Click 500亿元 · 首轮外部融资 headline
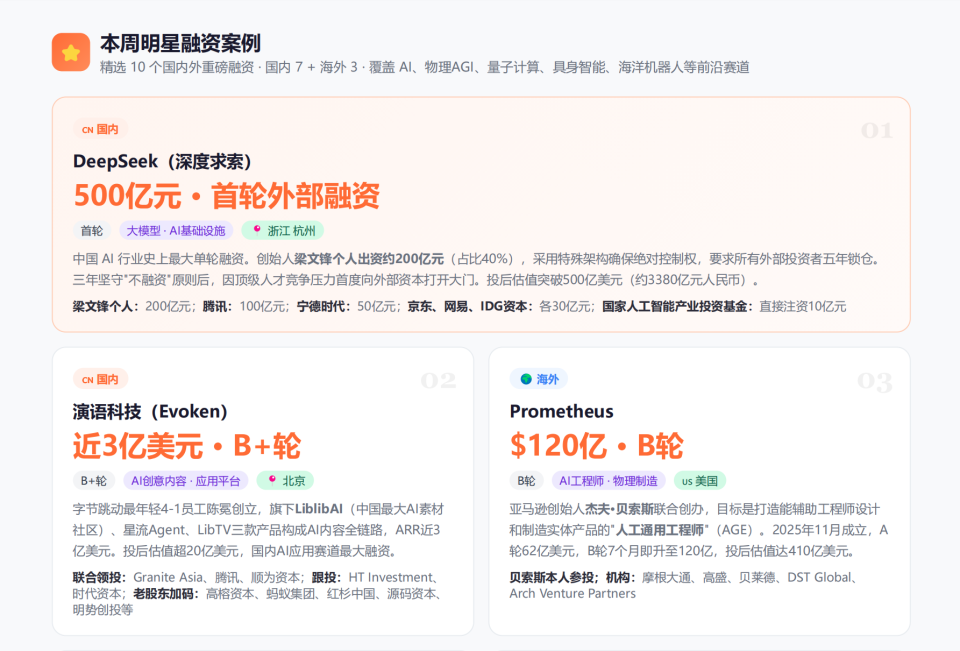Image resolution: width=960 pixels, height=651 pixels. pyautogui.click(x=227, y=196)
